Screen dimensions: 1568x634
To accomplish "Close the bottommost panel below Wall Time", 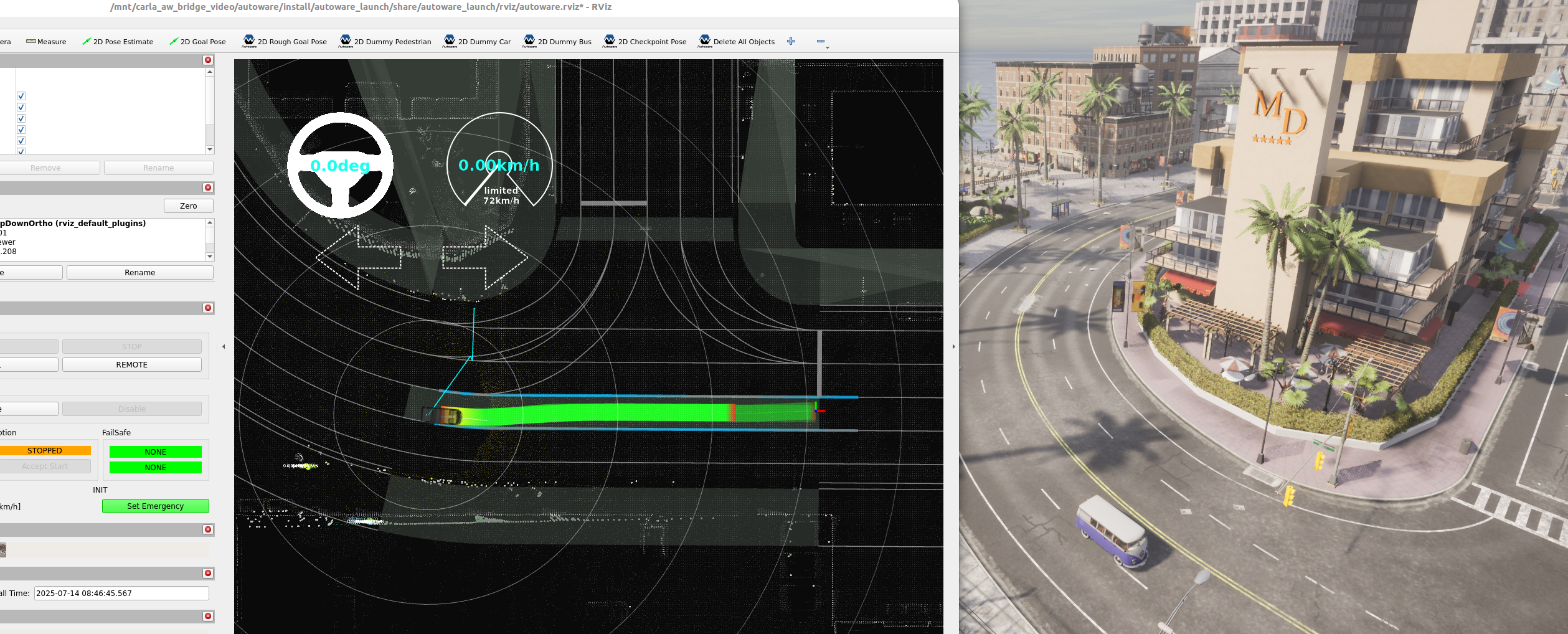I will [x=208, y=616].
